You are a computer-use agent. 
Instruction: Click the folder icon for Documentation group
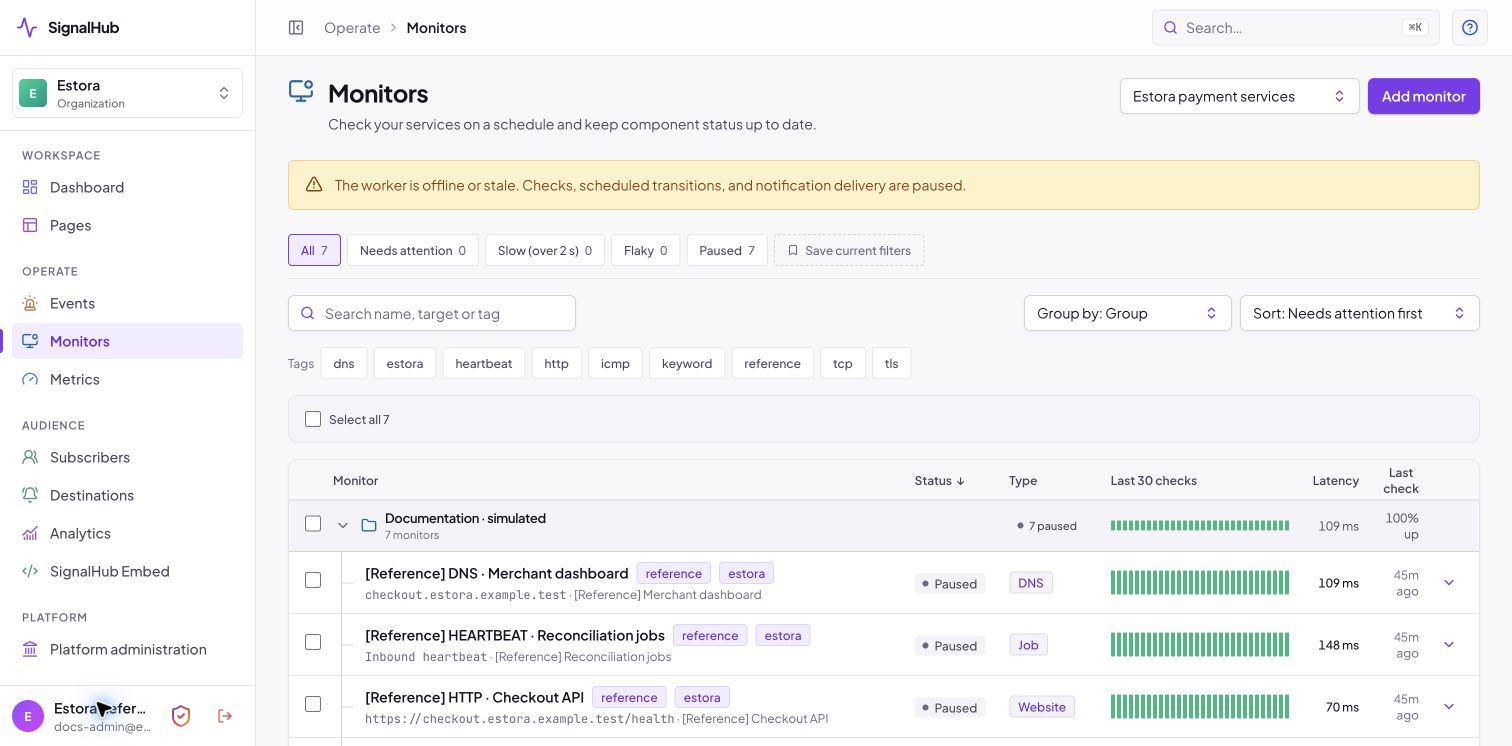point(369,525)
